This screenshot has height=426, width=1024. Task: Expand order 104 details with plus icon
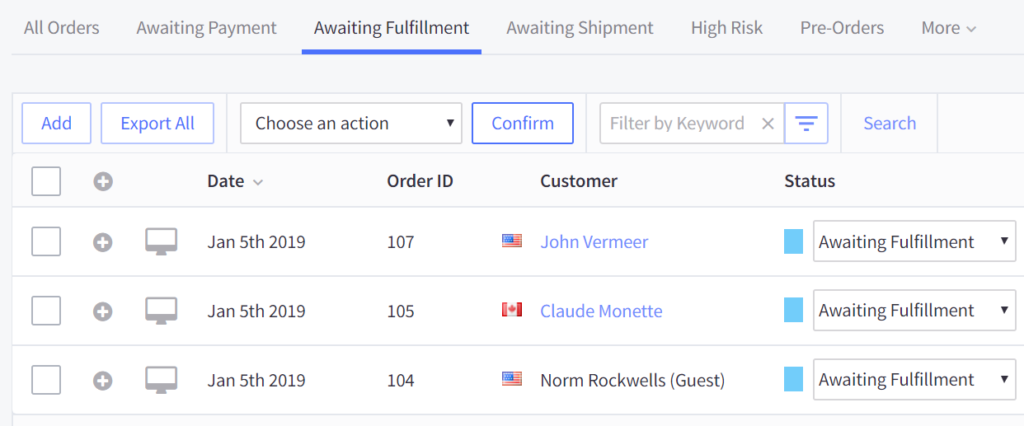coord(103,380)
